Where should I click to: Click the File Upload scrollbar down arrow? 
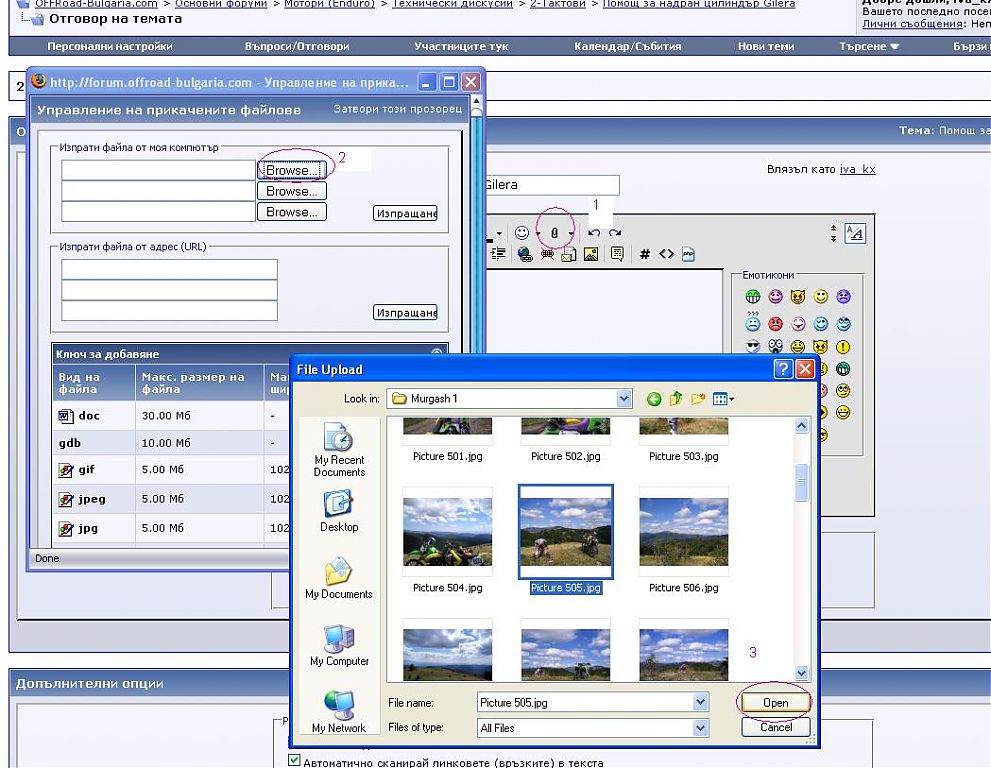[x=801, y=673]
